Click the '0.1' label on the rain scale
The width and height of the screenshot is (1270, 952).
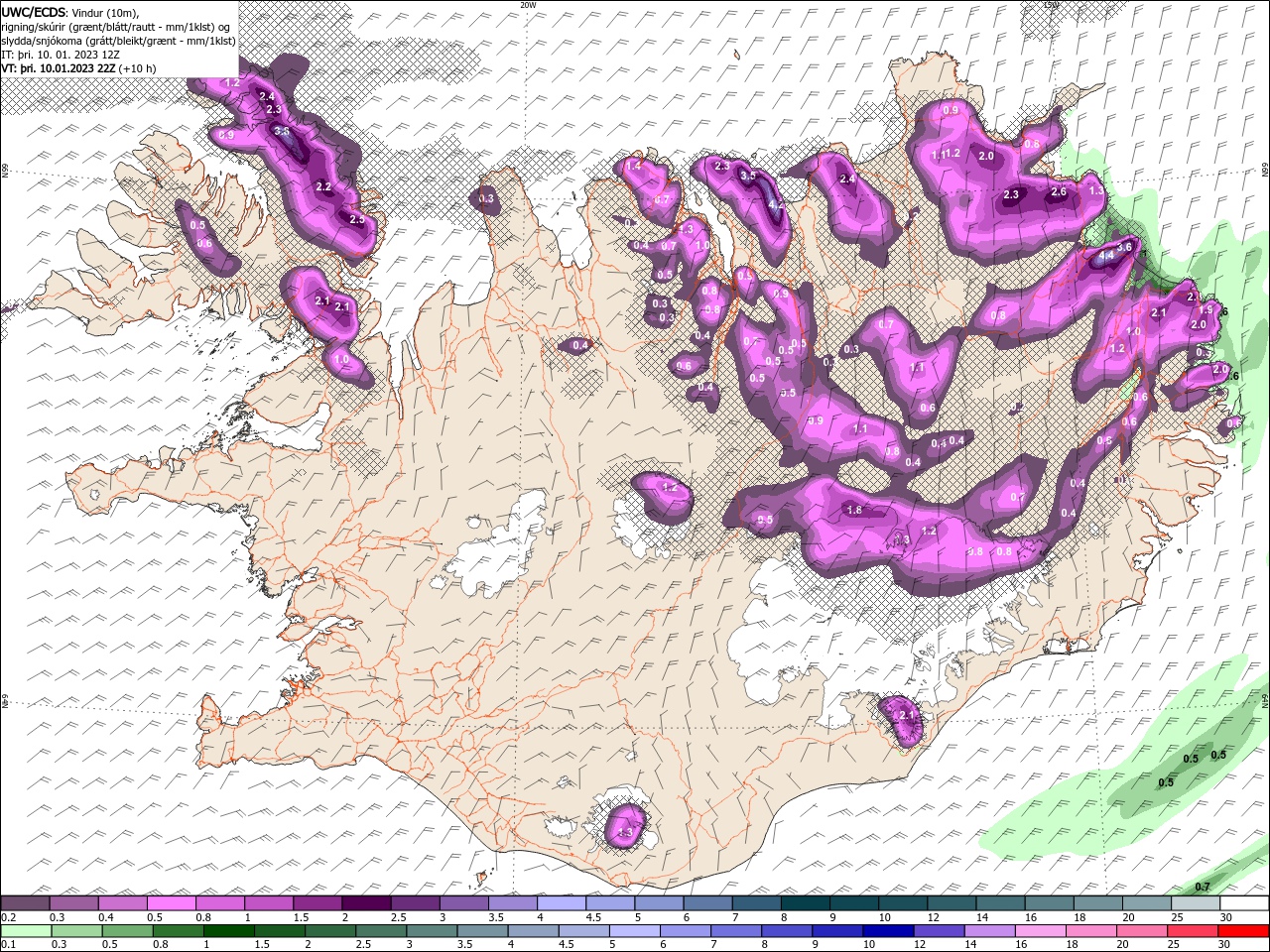9,946
